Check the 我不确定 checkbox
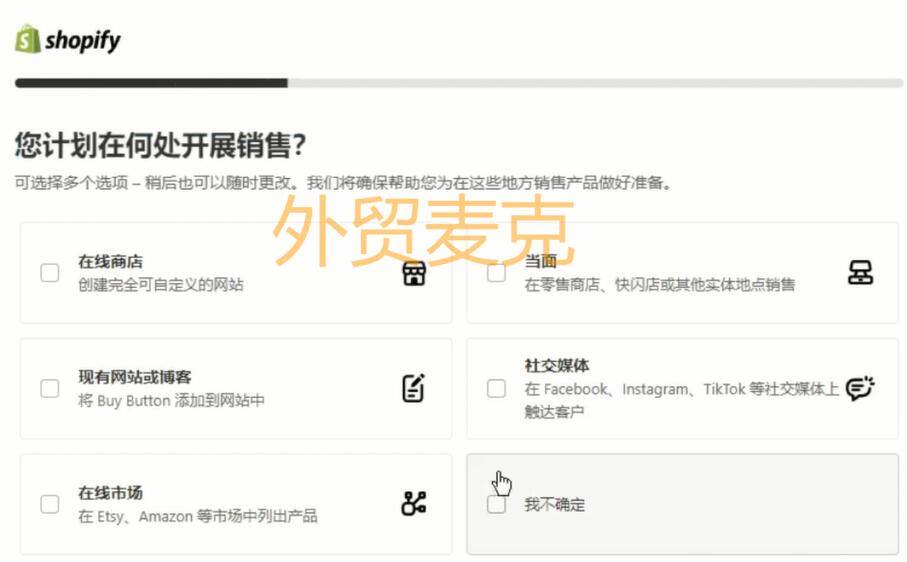 click(496, 504)
